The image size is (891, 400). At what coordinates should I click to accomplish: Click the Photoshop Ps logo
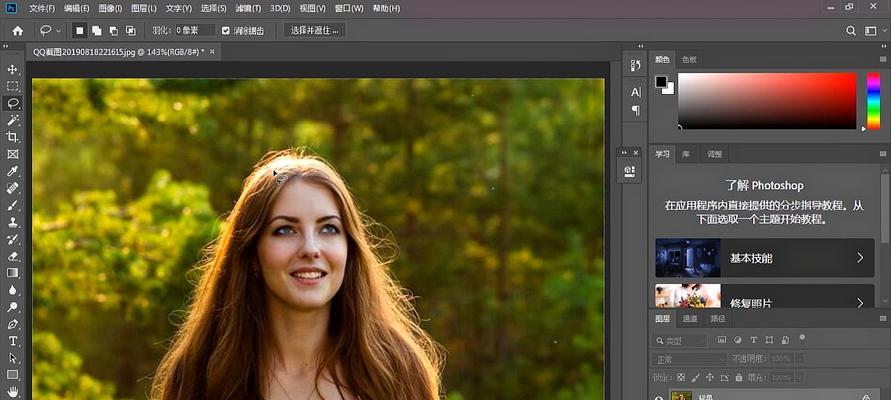[x=11, y=9]
